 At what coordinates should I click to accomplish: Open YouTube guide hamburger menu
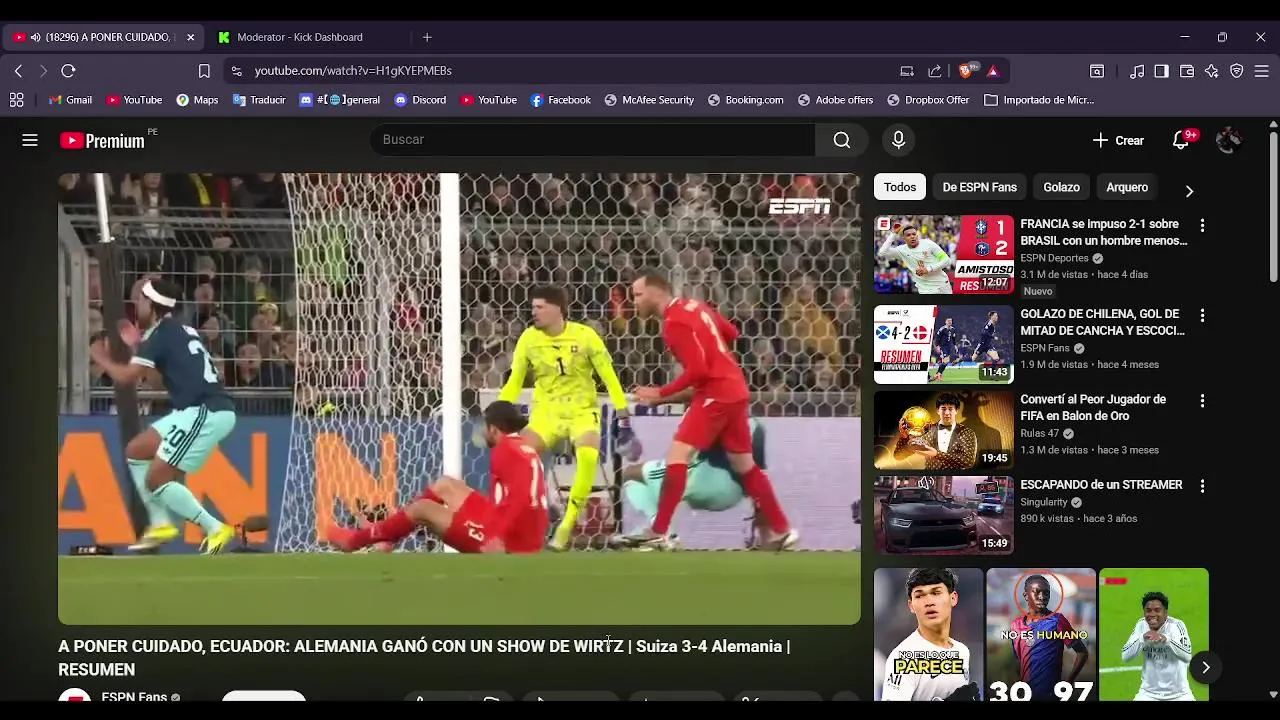click(x=30, y=140)
